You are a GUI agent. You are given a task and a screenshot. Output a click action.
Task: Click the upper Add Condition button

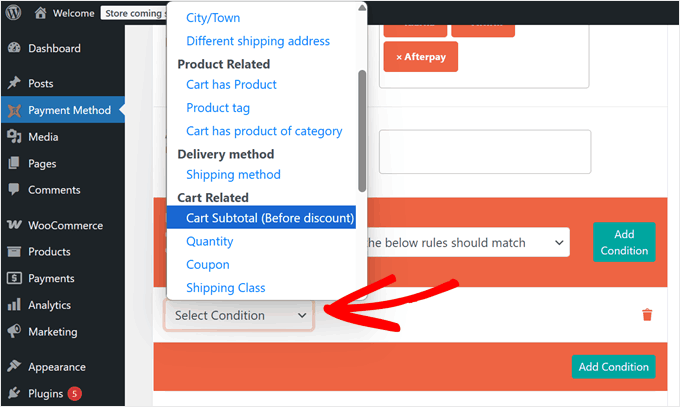(x=624, y=242)
